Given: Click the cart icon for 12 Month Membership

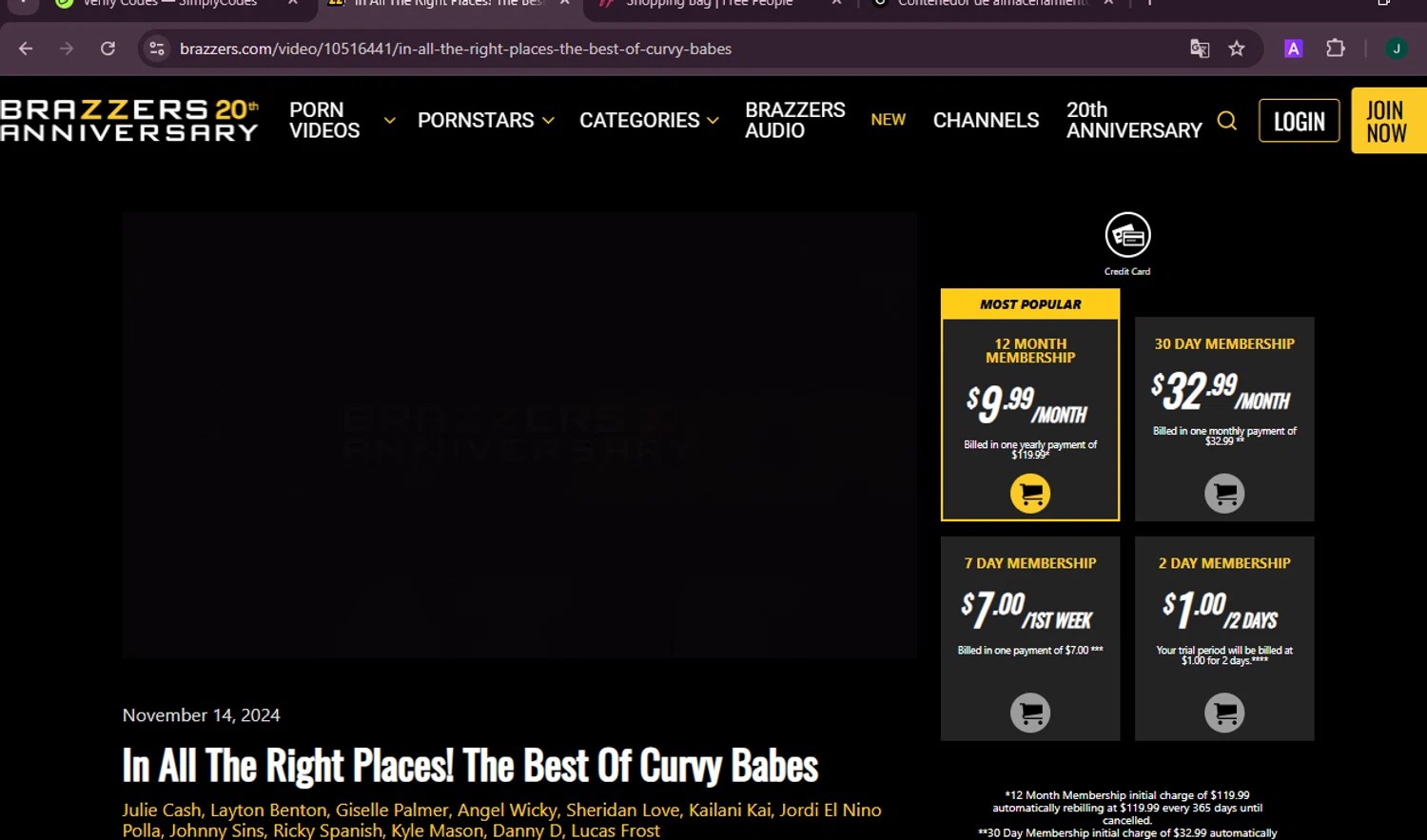Looking at the screenshot, I should click(x=1030, y=493).
